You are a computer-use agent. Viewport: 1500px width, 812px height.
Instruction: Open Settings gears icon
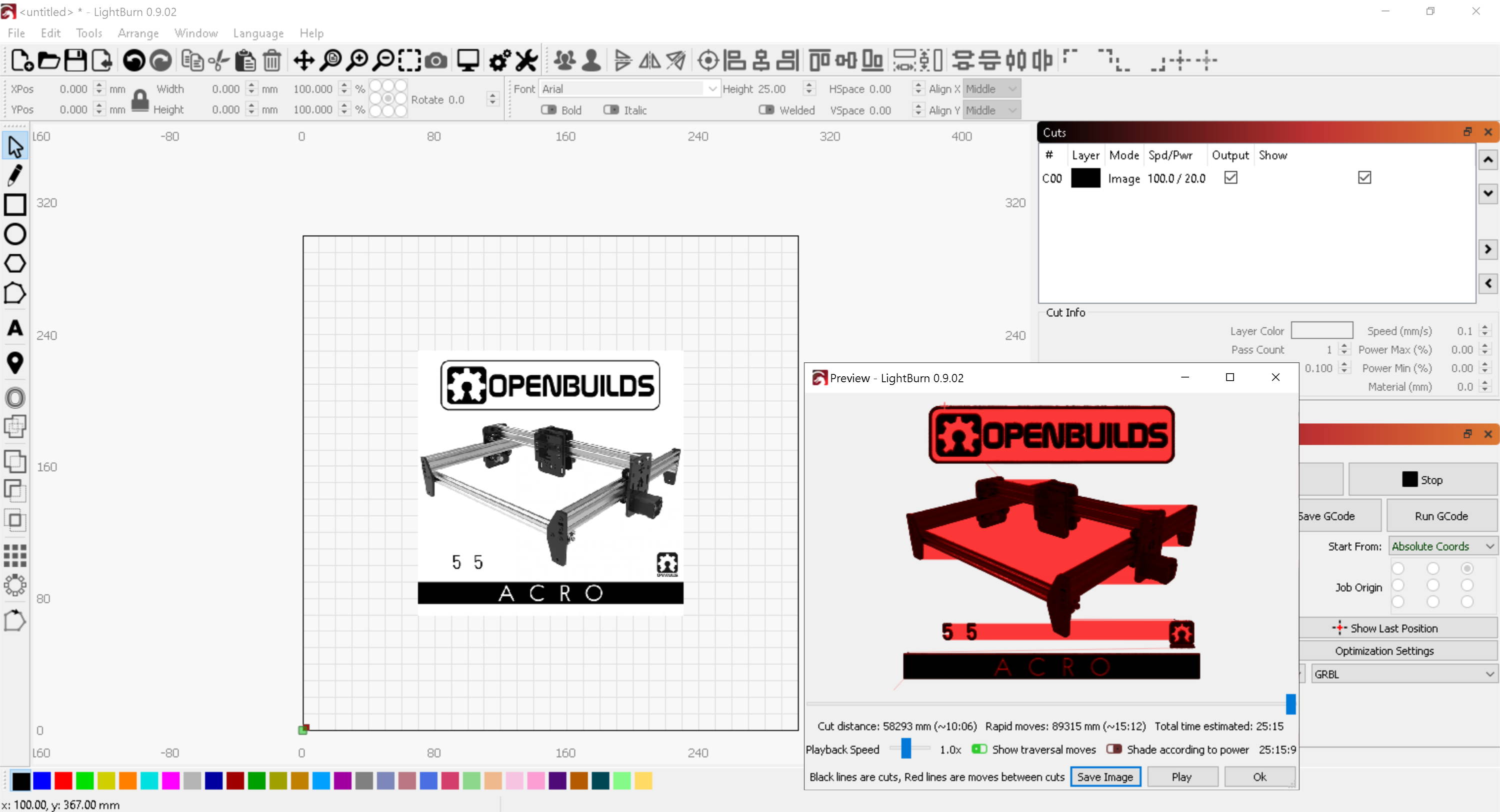pos(499,60)
